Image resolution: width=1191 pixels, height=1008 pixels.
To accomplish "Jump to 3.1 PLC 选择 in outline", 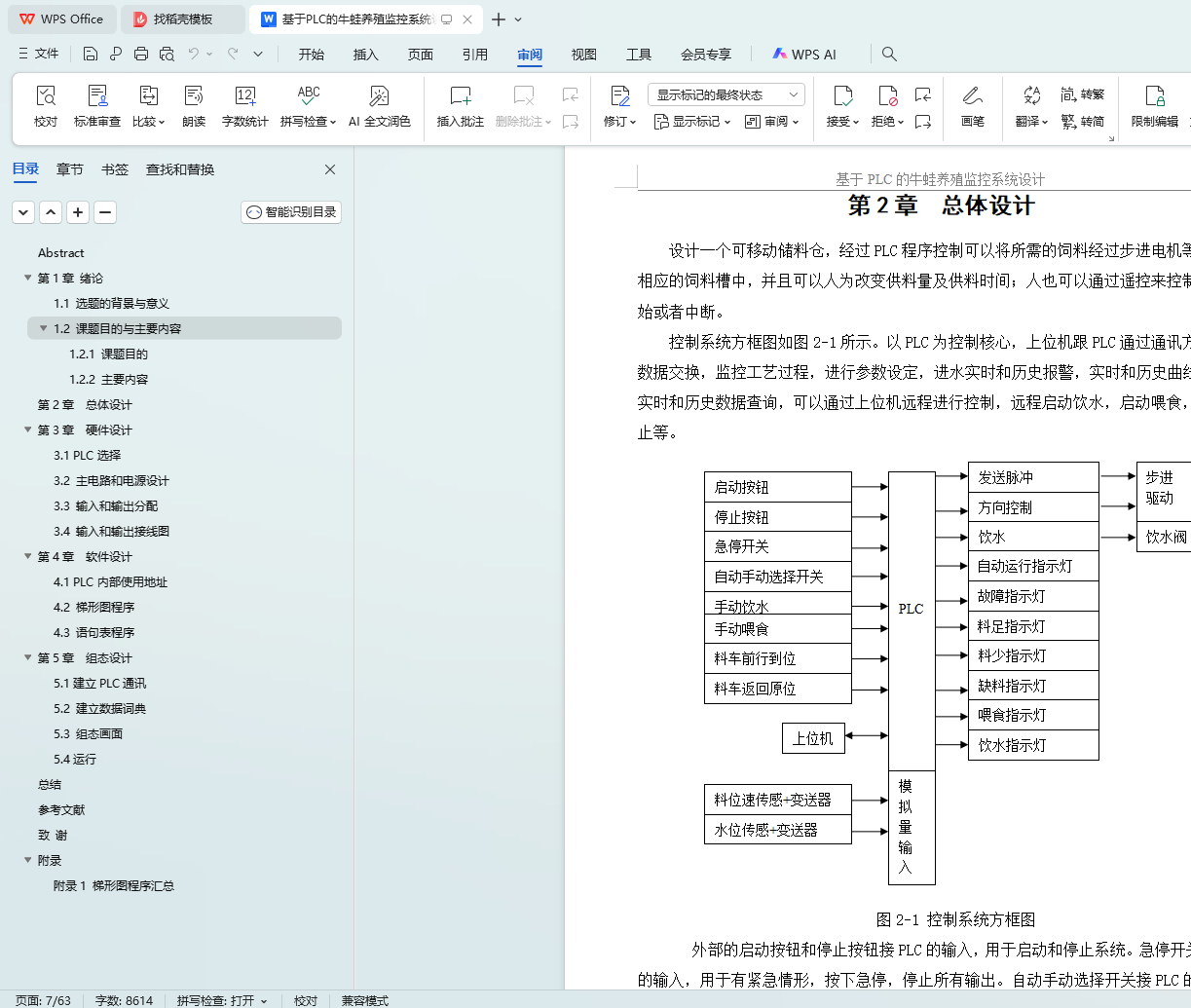I will tap(88, 456).
